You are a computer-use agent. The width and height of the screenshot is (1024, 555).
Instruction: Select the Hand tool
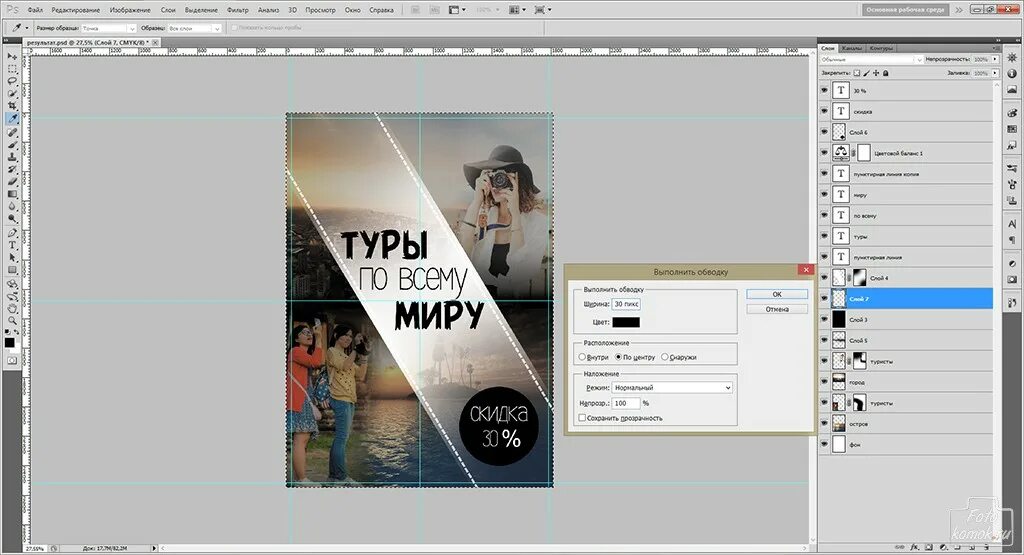click(x=12, y=308)
